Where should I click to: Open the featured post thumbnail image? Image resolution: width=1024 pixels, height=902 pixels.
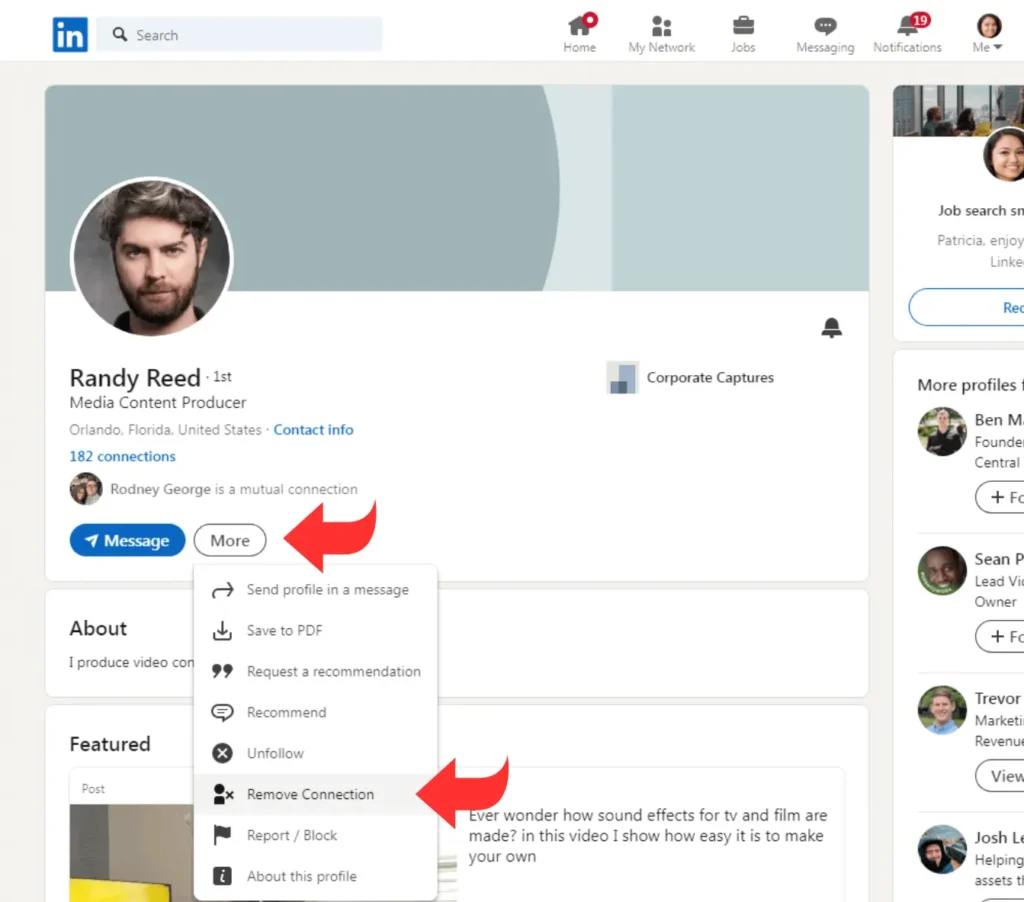(132, 853)
